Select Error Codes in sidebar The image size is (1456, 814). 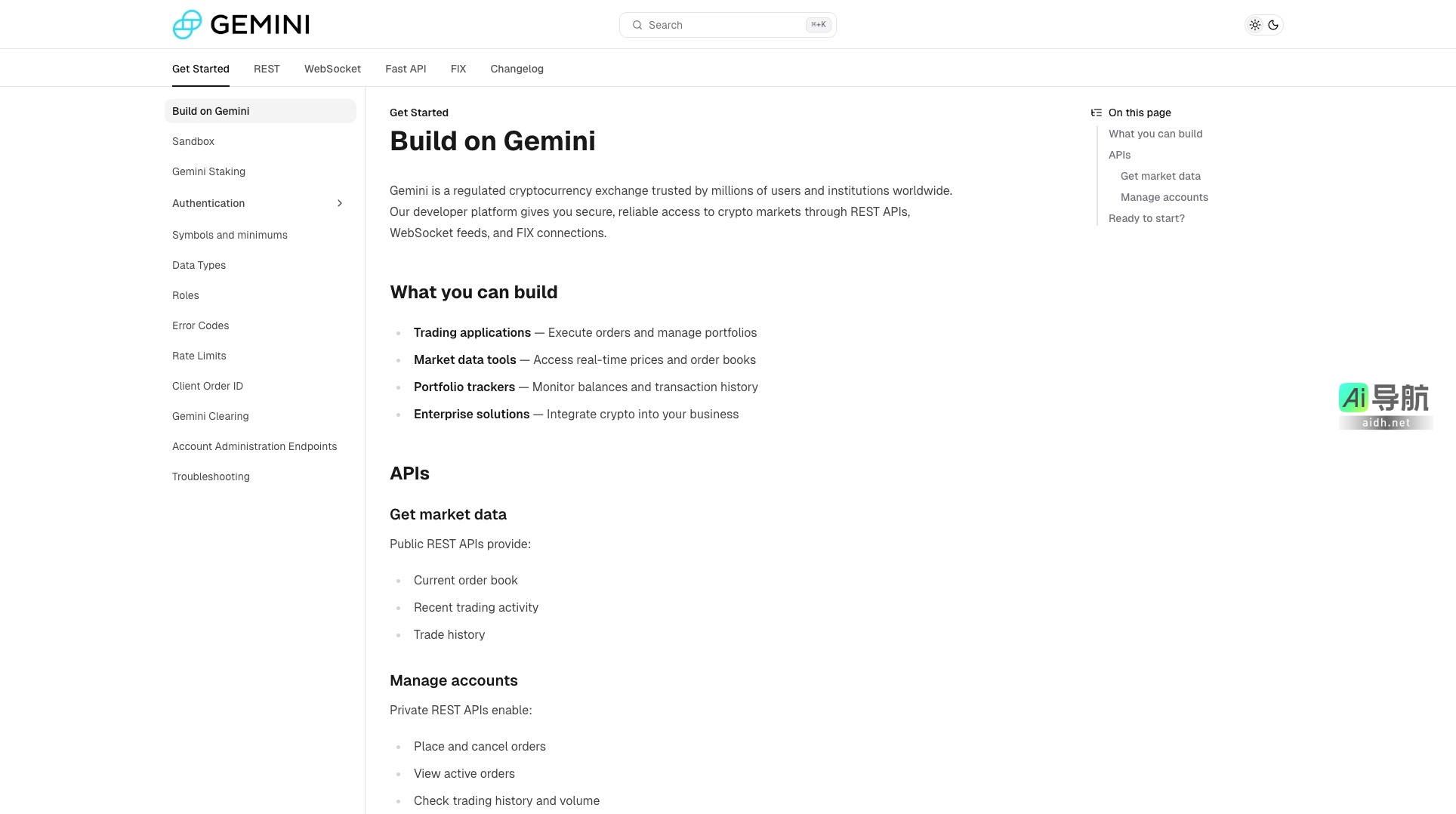[x=200, y=325]
